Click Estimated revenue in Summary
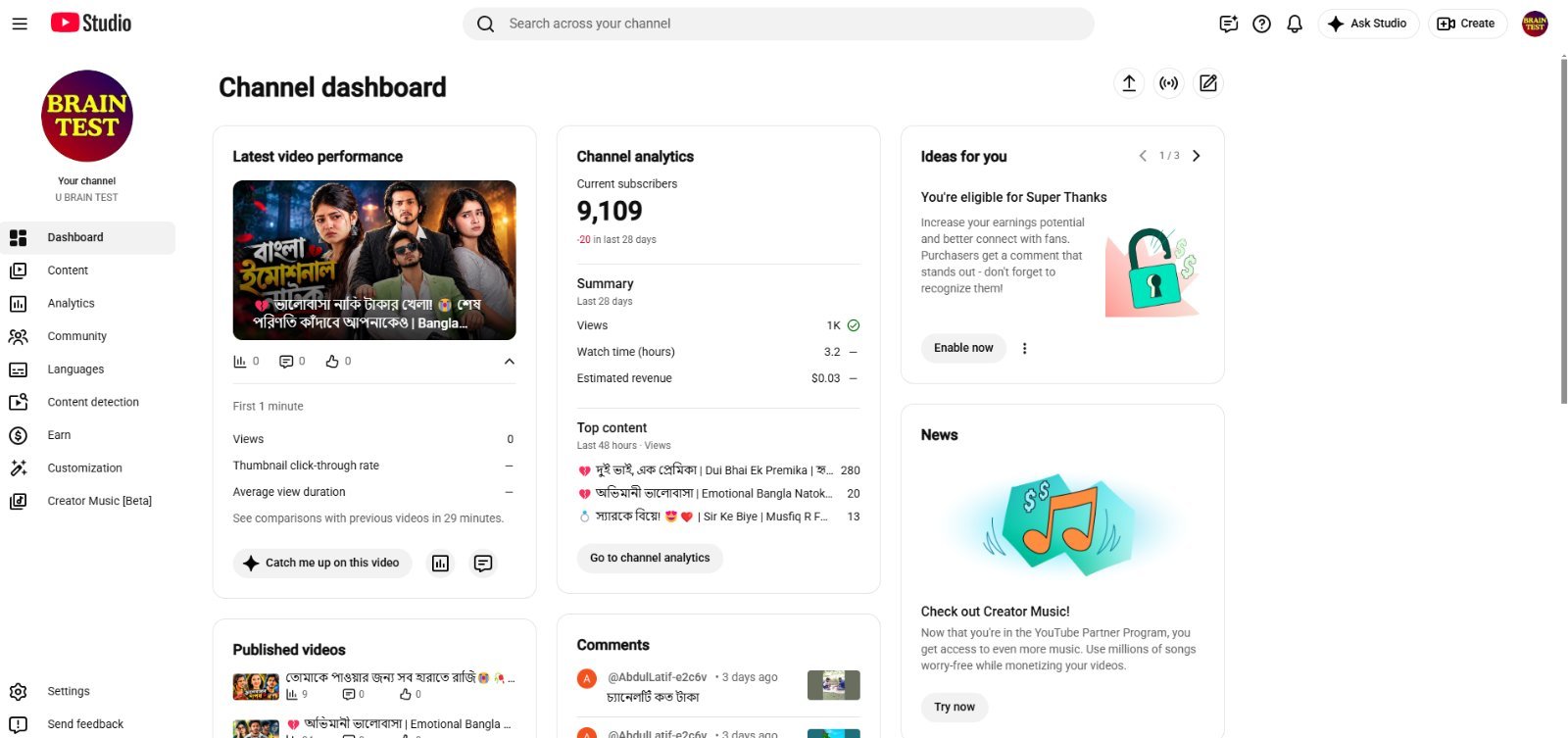This screenshot has width=1568, height=738. [718, 378]
